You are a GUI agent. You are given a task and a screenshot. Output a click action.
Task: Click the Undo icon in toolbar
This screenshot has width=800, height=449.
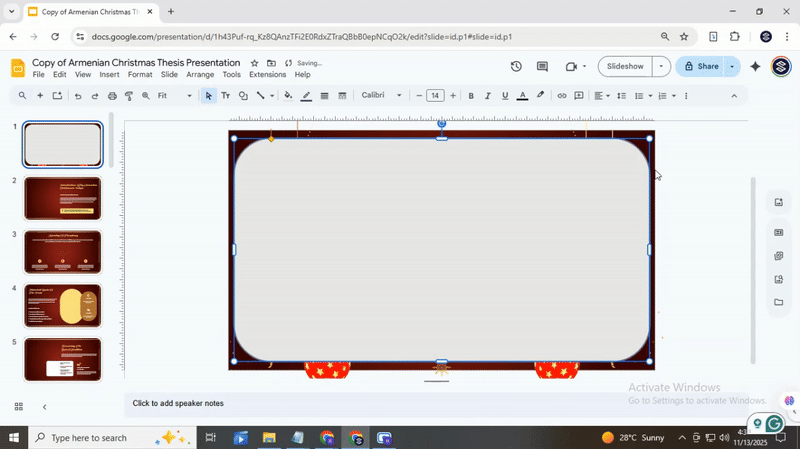point(78,96)
